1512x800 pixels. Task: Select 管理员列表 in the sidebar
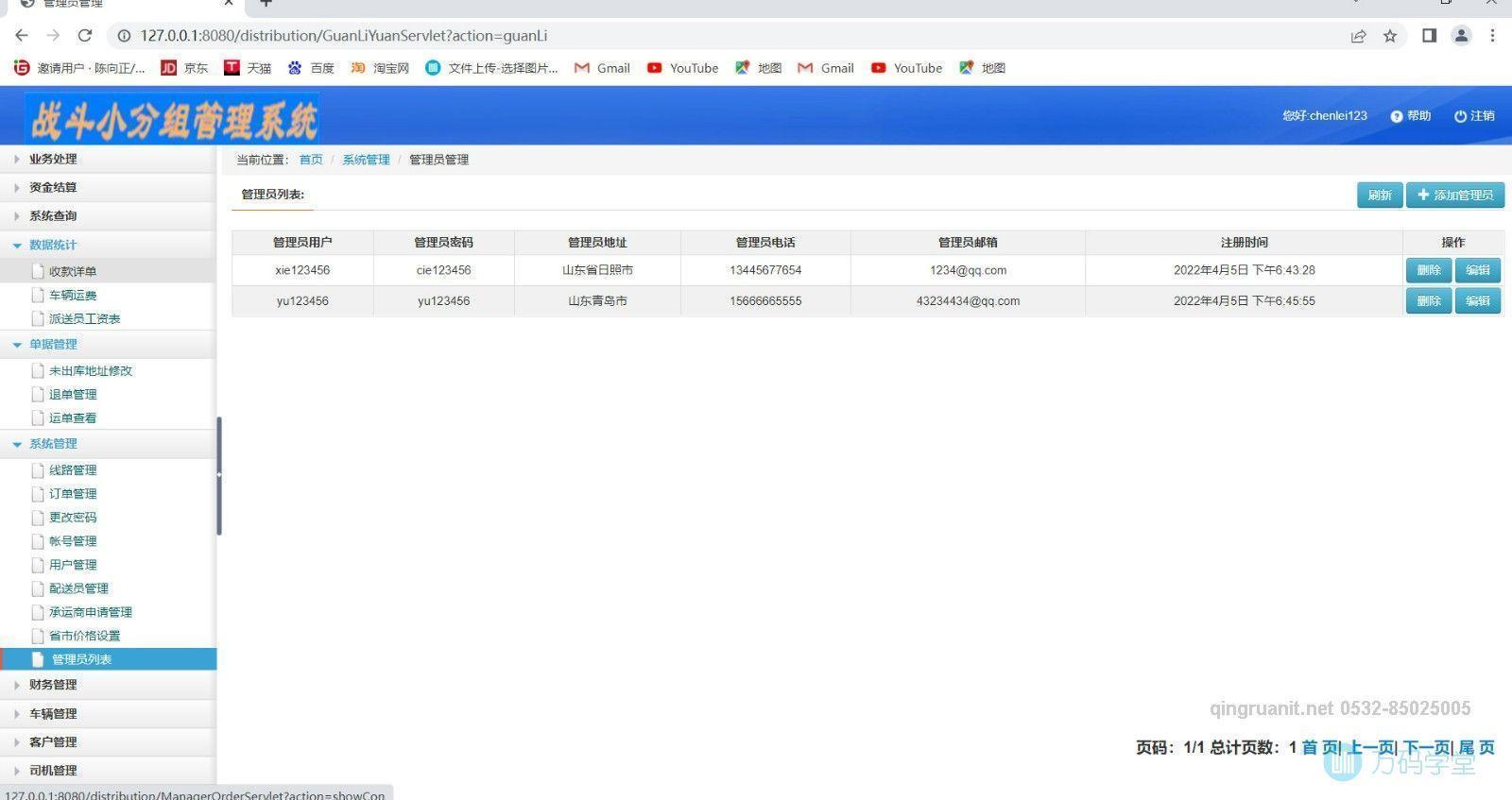click(x=108, y=658)
